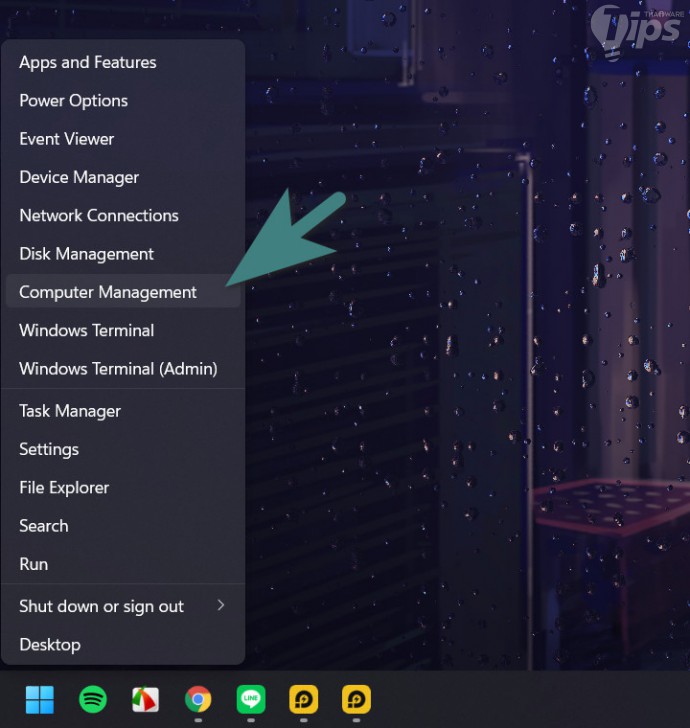The height and width of the screenshot is (728, 690).
Task: Select Desktop at menu bottom
Action: 123,644
